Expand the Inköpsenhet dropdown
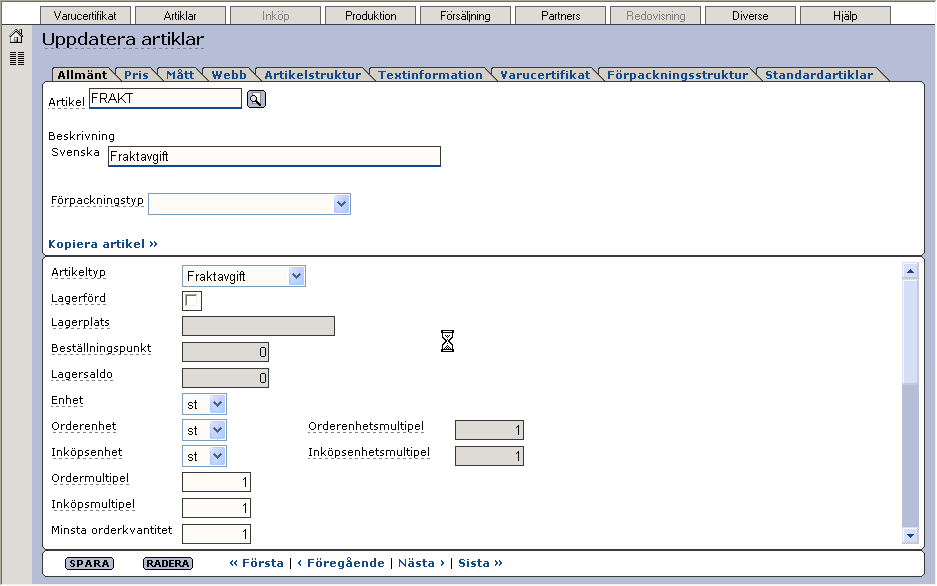 (x=204, y=456)
